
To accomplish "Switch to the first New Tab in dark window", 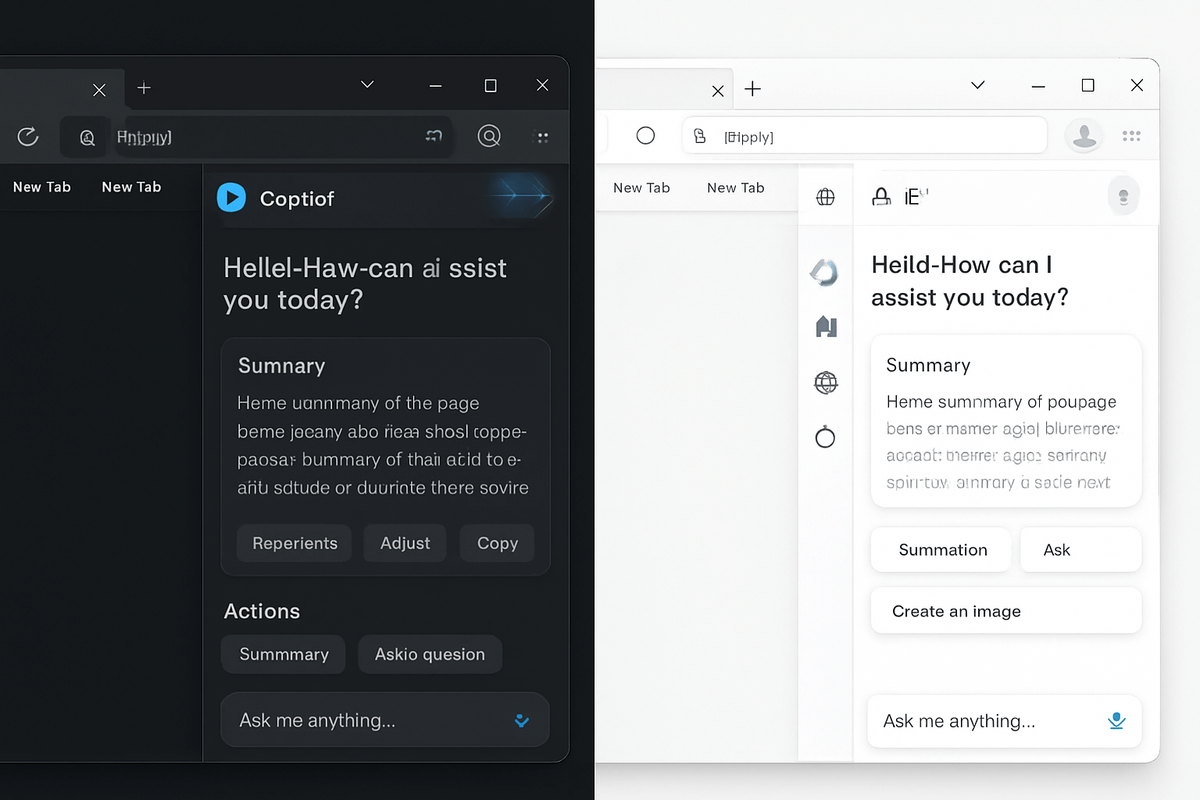I will click(42, 187).
